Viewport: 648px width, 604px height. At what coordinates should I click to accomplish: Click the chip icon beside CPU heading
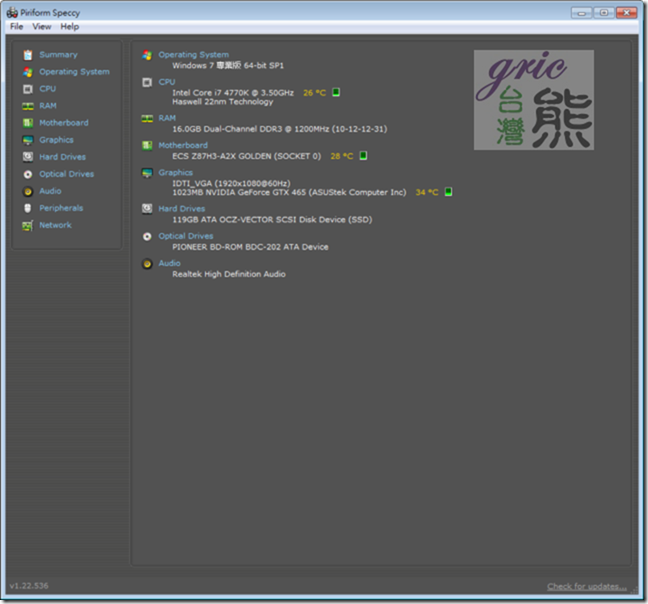[147, 82]
